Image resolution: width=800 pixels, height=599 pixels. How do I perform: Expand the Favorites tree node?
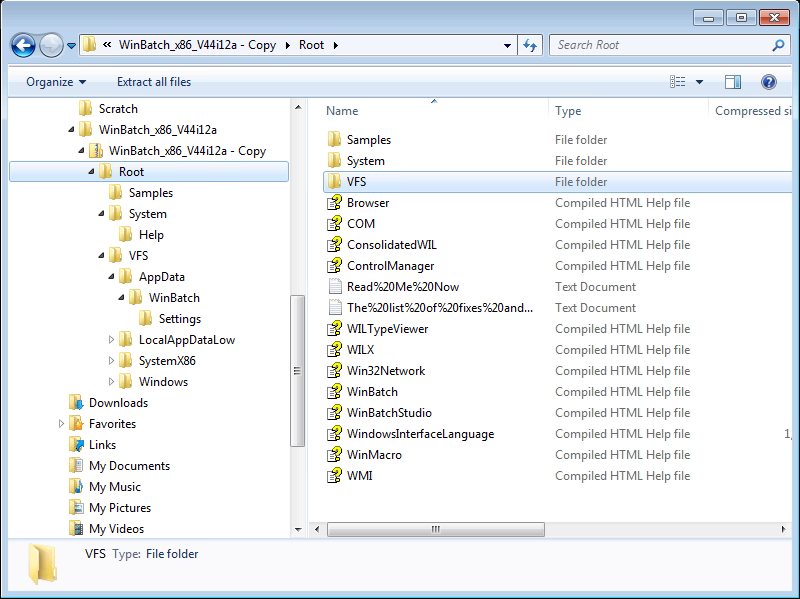tap(61, 424)
